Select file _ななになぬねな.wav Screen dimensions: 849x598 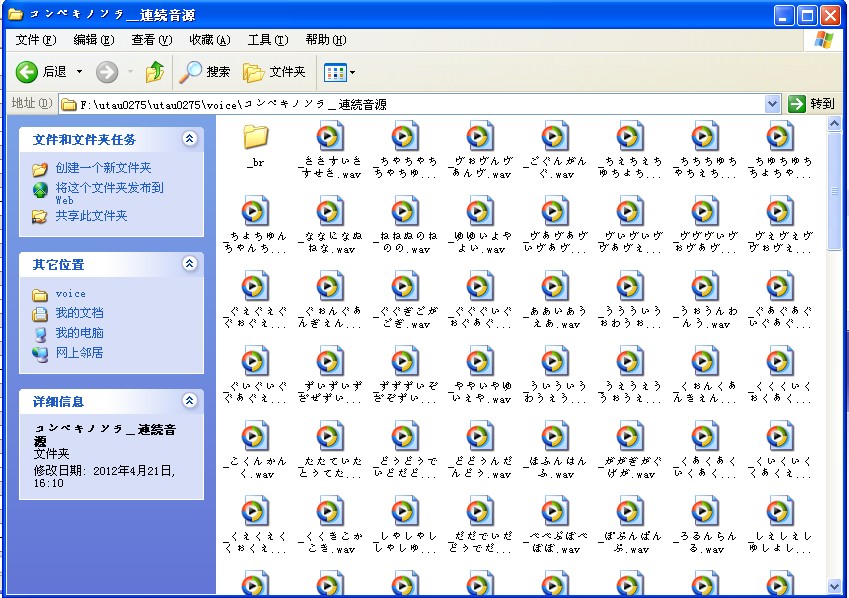point(330,225)
